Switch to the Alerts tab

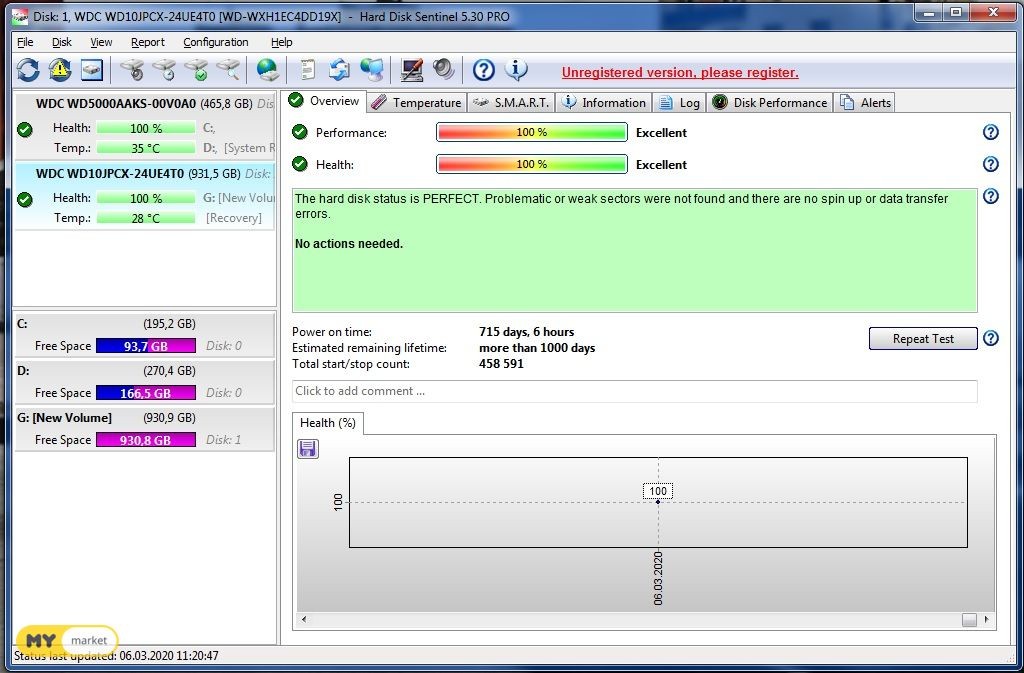coord(865,102)
